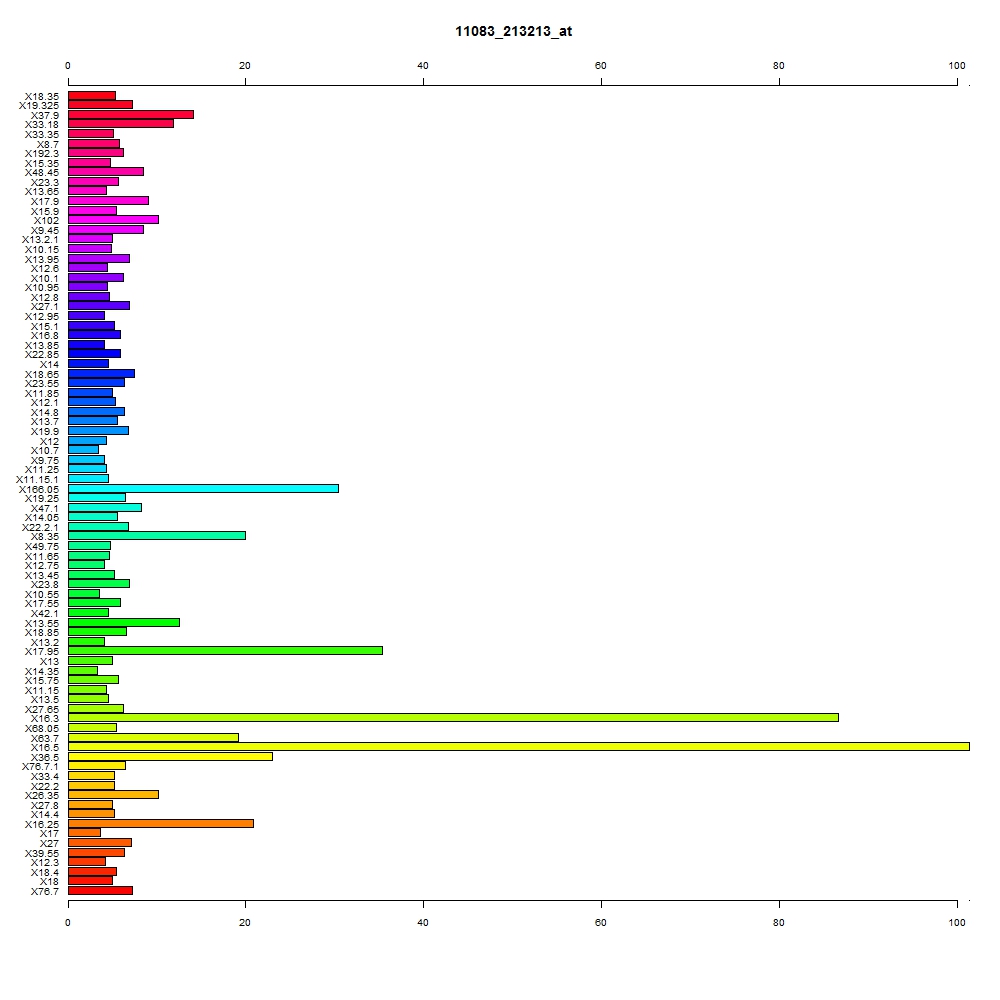Click the long green X17.95 bar
The height and width of the screenshot is (1000, 1000).
[x=225, y=651]
